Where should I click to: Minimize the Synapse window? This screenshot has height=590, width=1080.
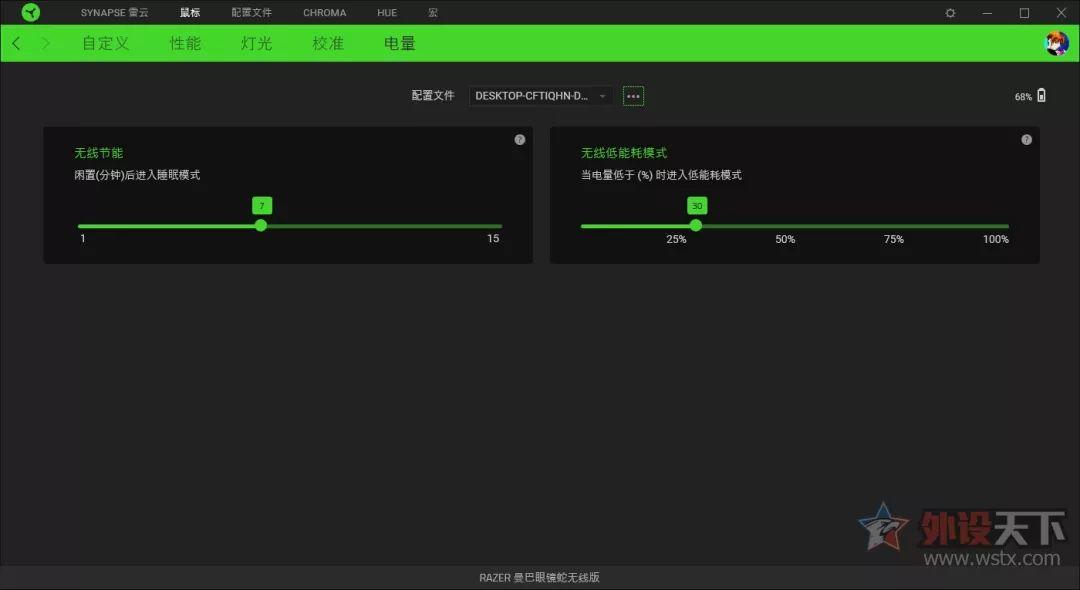[x=987, y=12]
